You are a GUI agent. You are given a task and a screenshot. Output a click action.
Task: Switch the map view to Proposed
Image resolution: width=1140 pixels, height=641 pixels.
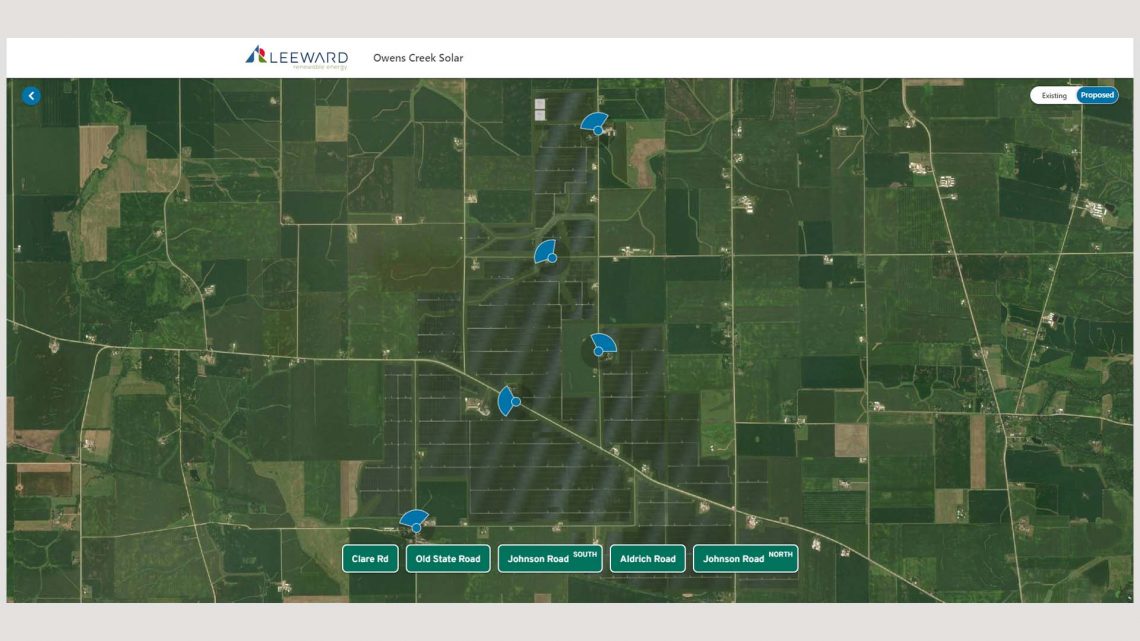[x=1097, y=95]
